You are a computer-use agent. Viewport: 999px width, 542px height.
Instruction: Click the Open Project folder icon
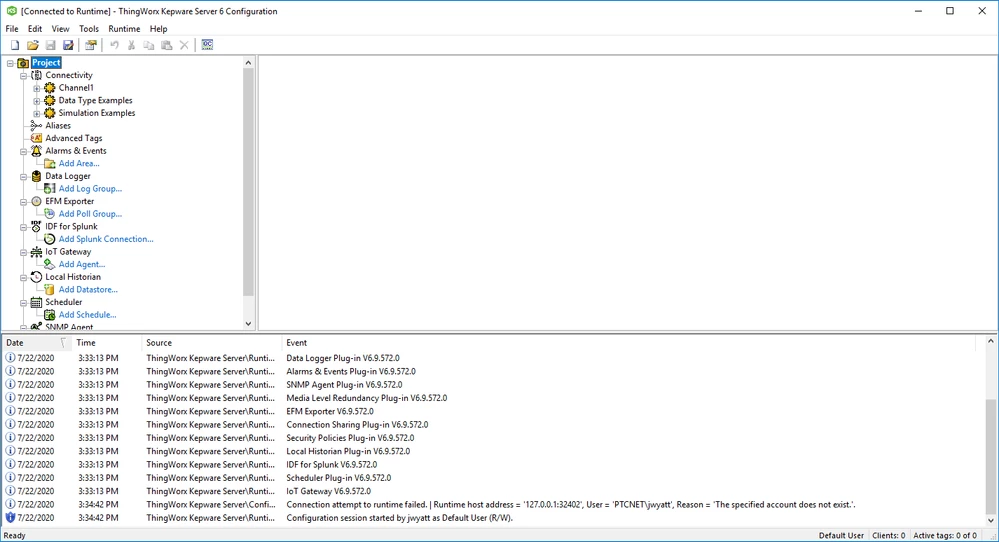[x=32, y=45]
